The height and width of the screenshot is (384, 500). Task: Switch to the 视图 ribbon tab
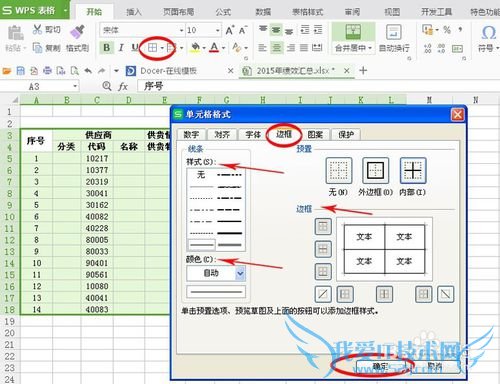click(x=392, y=12)
